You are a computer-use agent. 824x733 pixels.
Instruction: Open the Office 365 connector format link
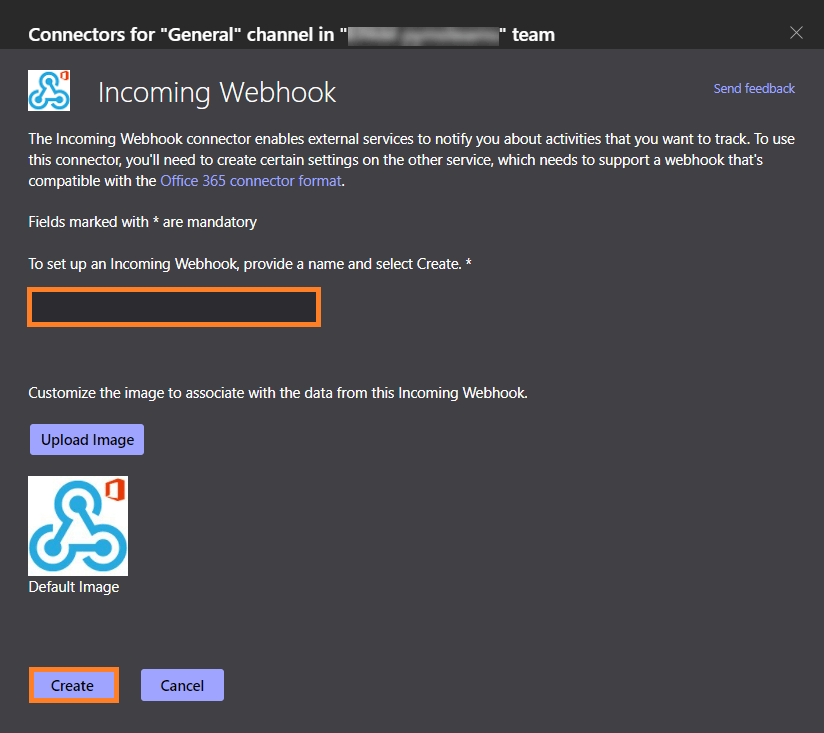[251, 181]
